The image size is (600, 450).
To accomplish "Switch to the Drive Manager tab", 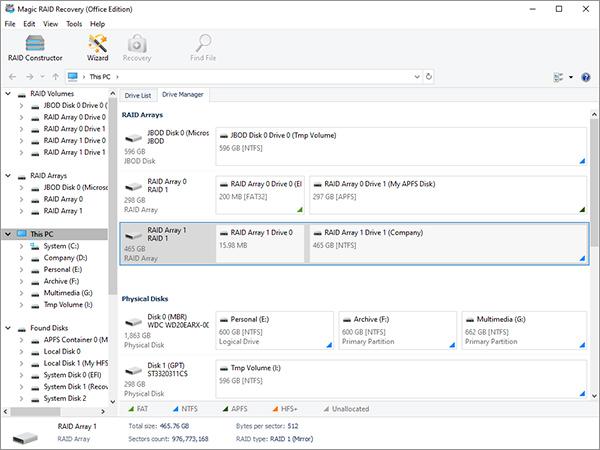I will 183,95.
